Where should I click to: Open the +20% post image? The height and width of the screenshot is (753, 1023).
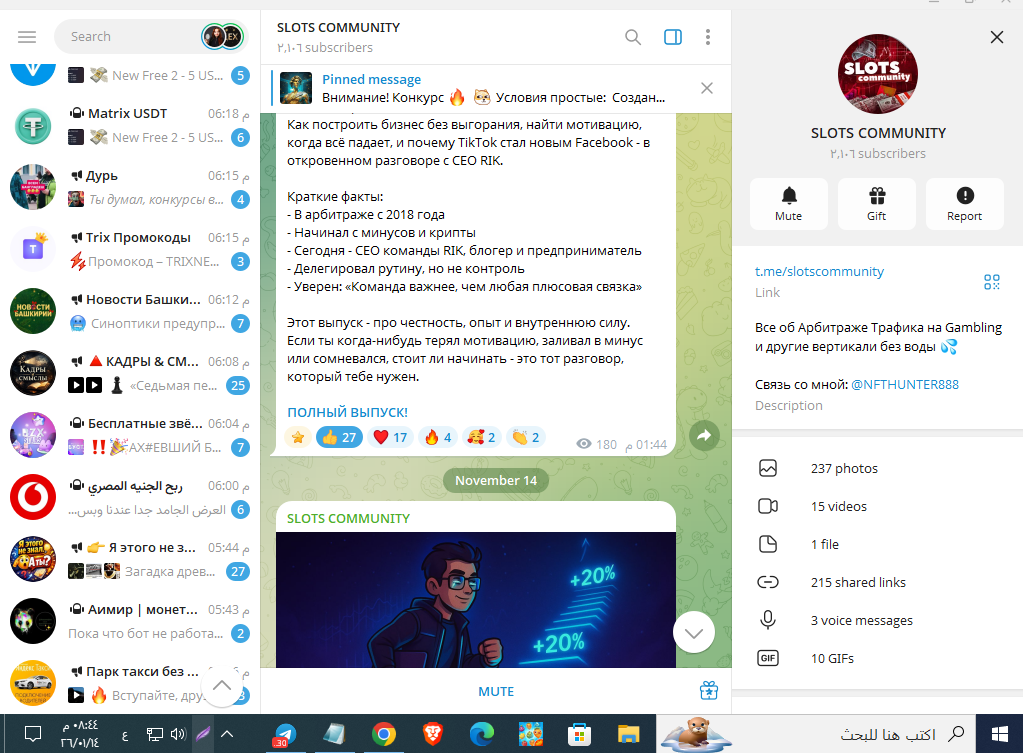click(476, 600)
